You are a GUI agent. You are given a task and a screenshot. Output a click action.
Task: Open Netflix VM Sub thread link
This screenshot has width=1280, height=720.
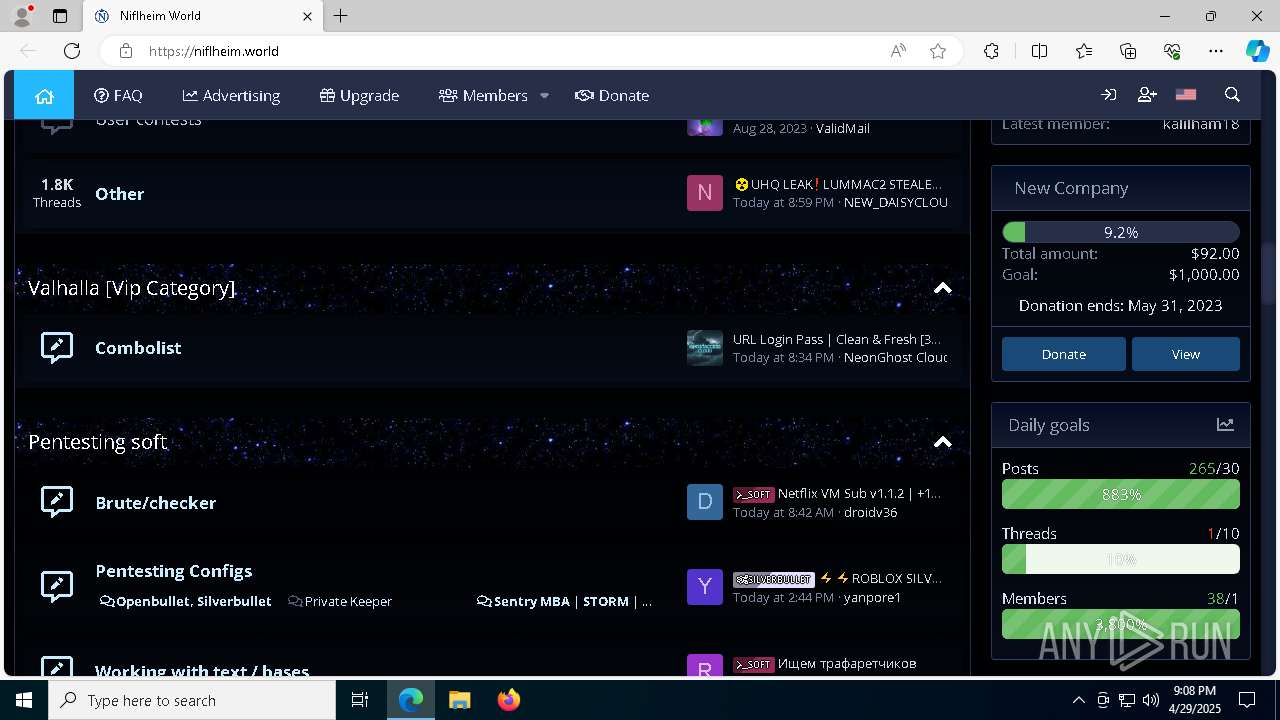click(859, 493)
